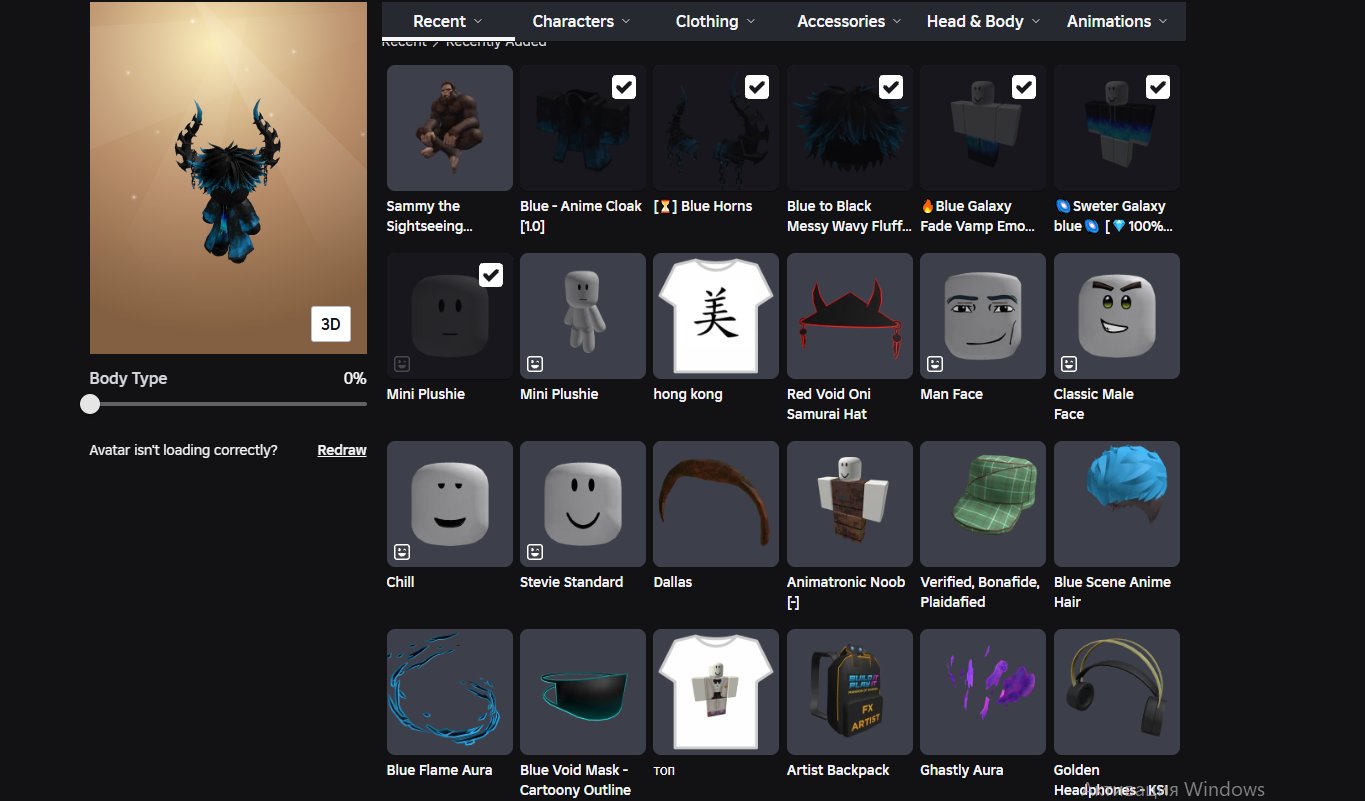Switch to the Recent tab
Screen dimensions: 1365x801
[448, 21]
